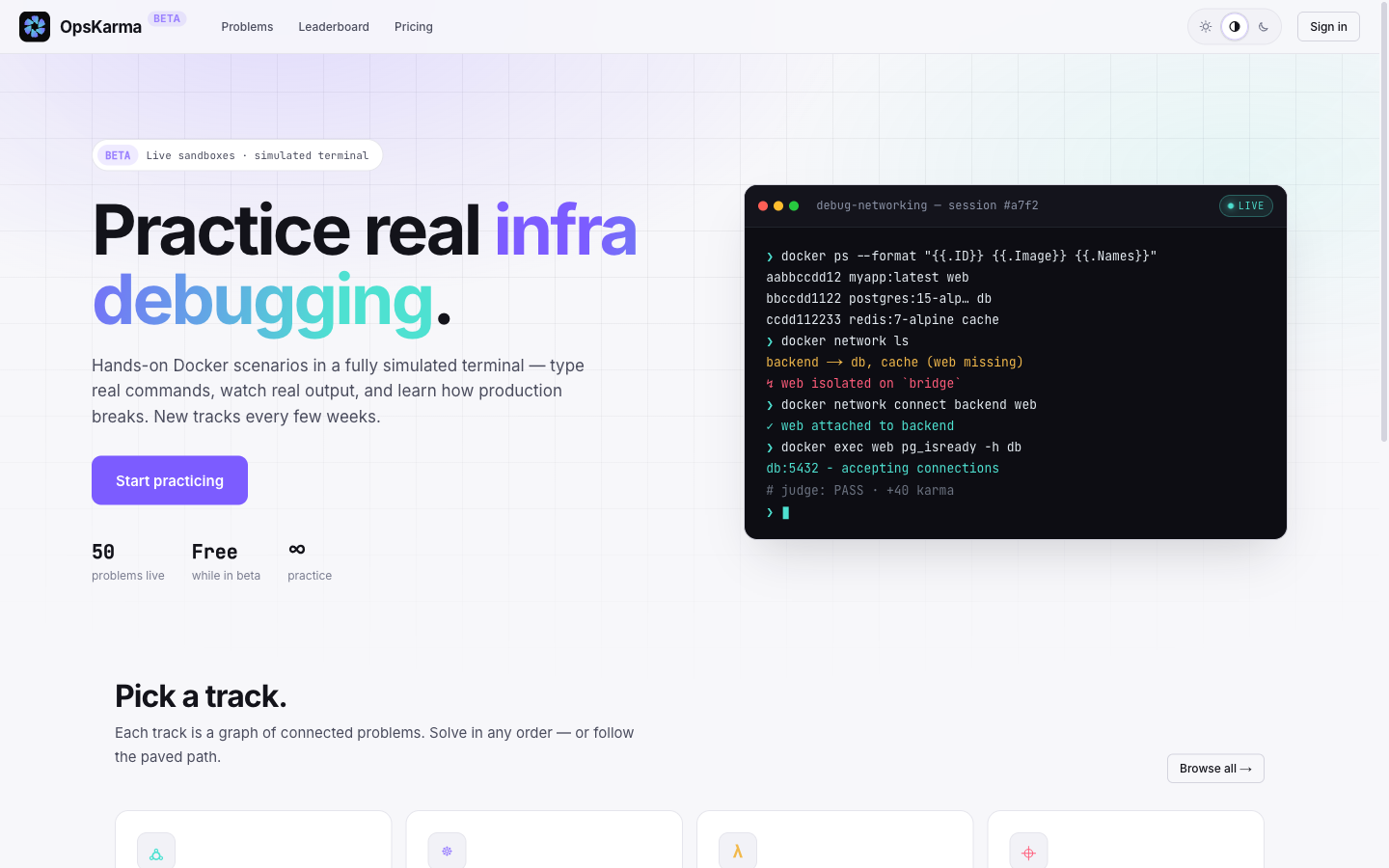Switch to dark mode moon icon
1389x868 pixels.
(1264, 27)
